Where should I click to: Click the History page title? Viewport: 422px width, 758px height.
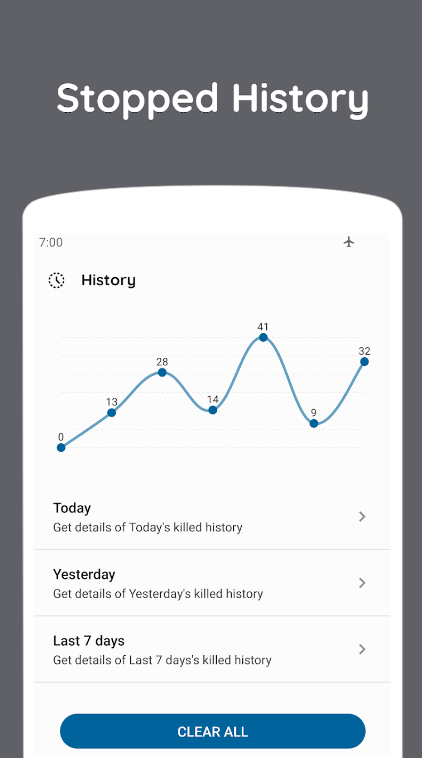tap(108, 280)
